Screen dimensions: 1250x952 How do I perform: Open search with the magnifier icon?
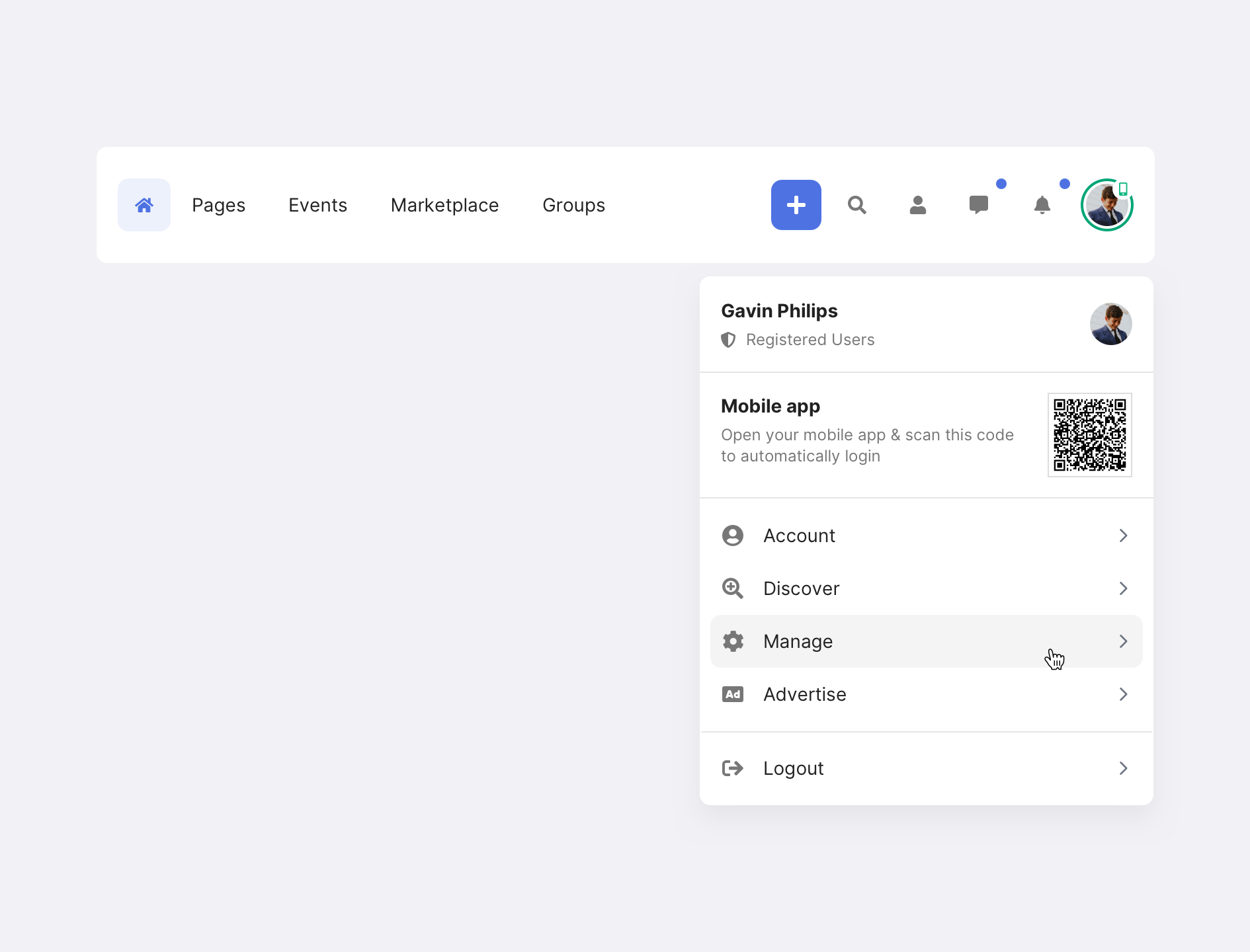[x=856, y=205]
